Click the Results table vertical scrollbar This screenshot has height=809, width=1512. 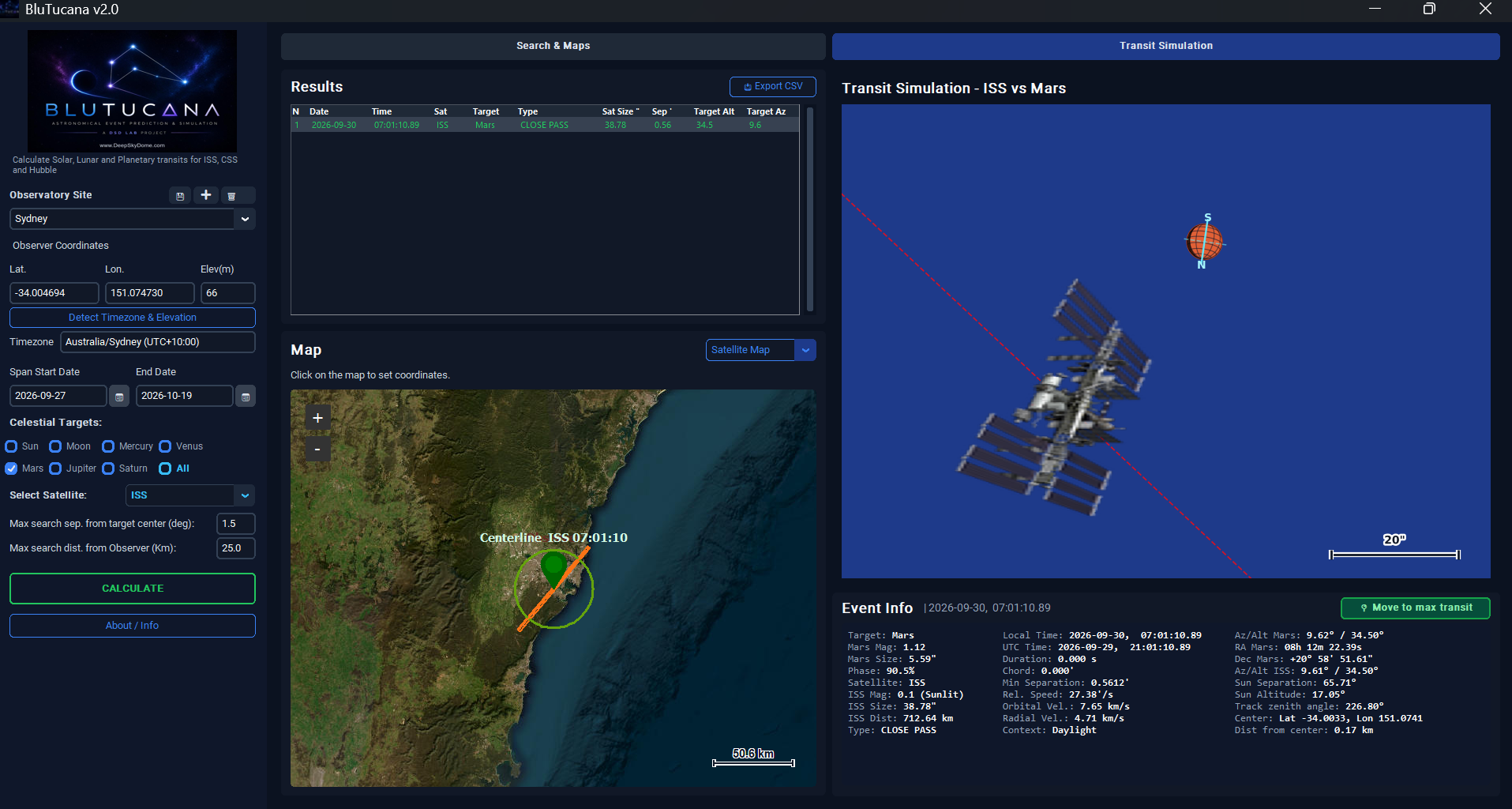[x=810, y=209]
